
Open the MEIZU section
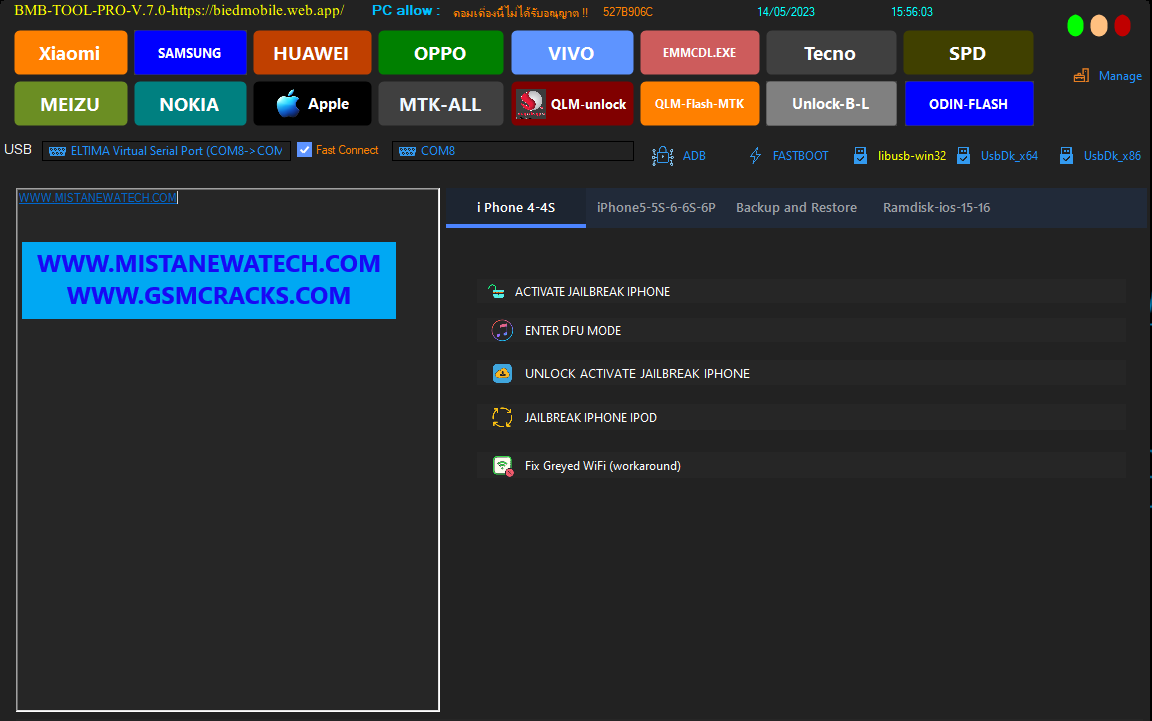point(71,104)
